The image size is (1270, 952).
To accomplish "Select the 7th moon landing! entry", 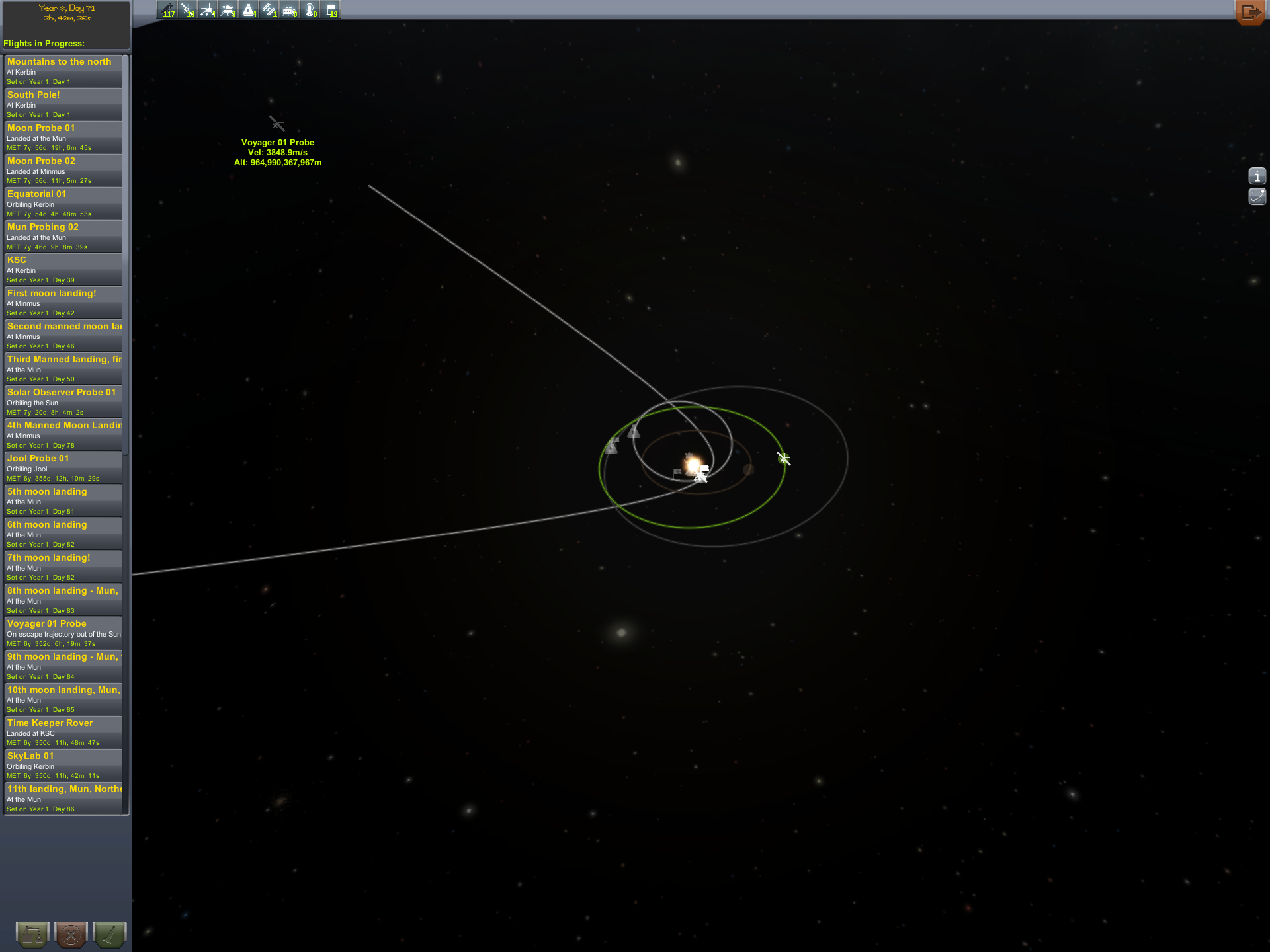I will click(63, 567).
